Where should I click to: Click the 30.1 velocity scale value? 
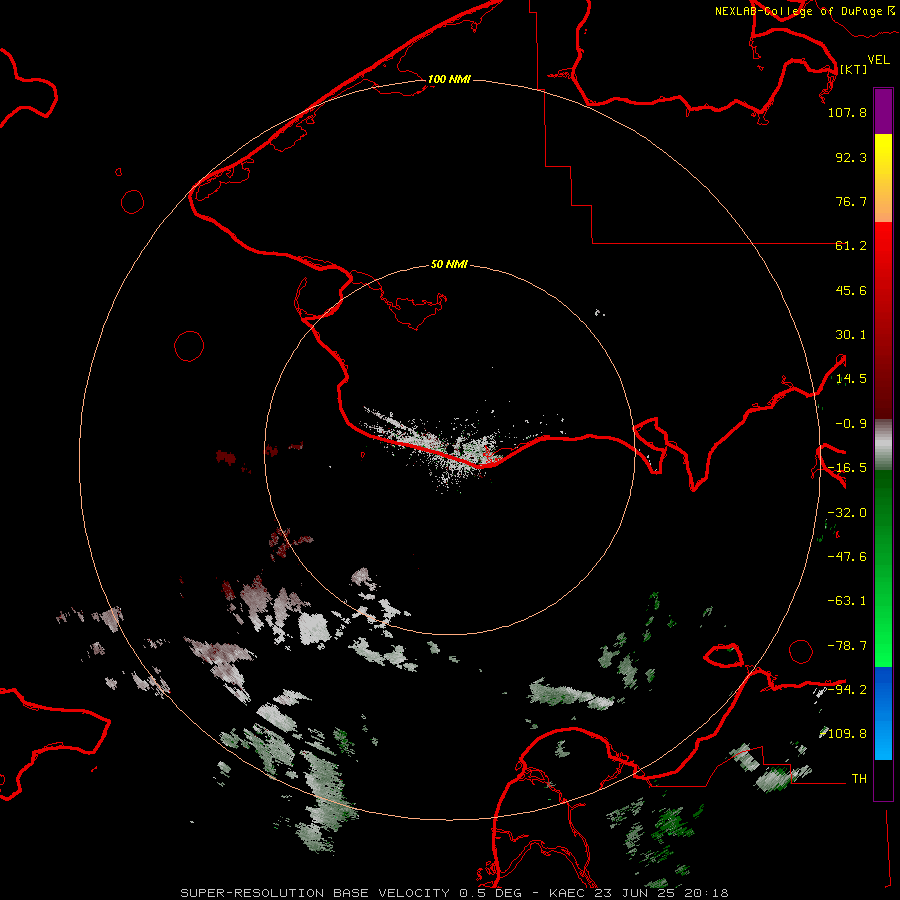[x=851, y=335]
